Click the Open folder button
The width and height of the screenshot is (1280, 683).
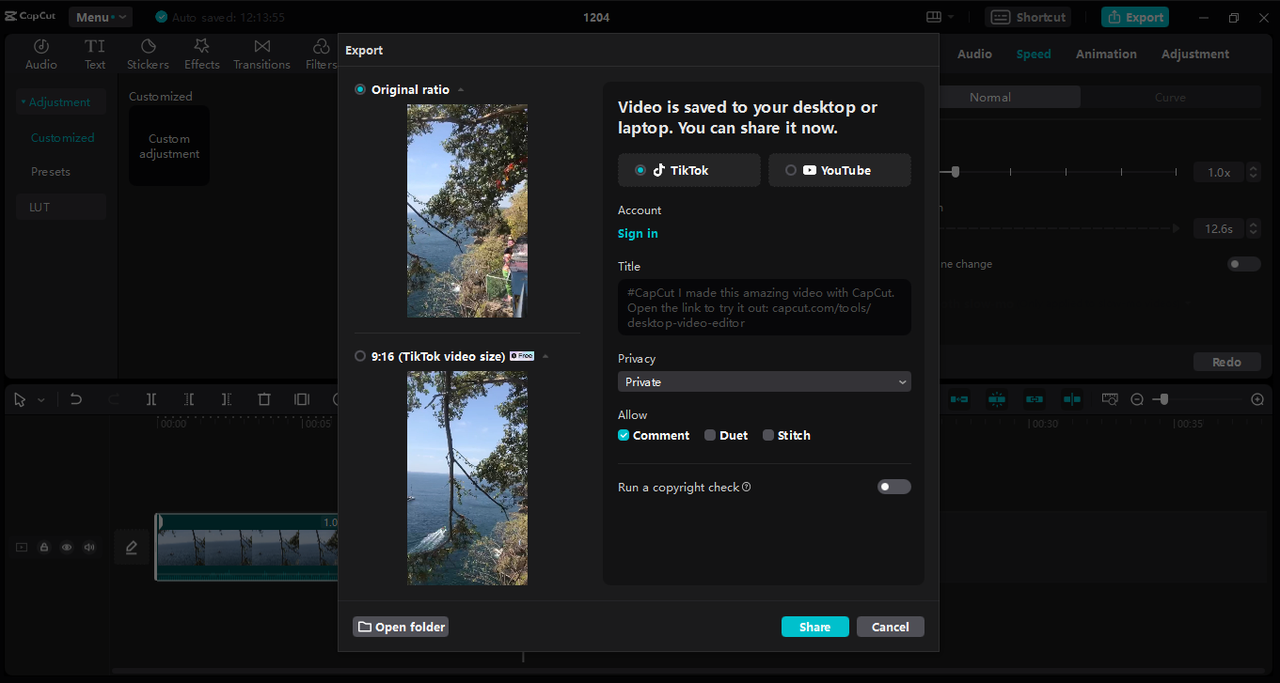tap(401, 627)
